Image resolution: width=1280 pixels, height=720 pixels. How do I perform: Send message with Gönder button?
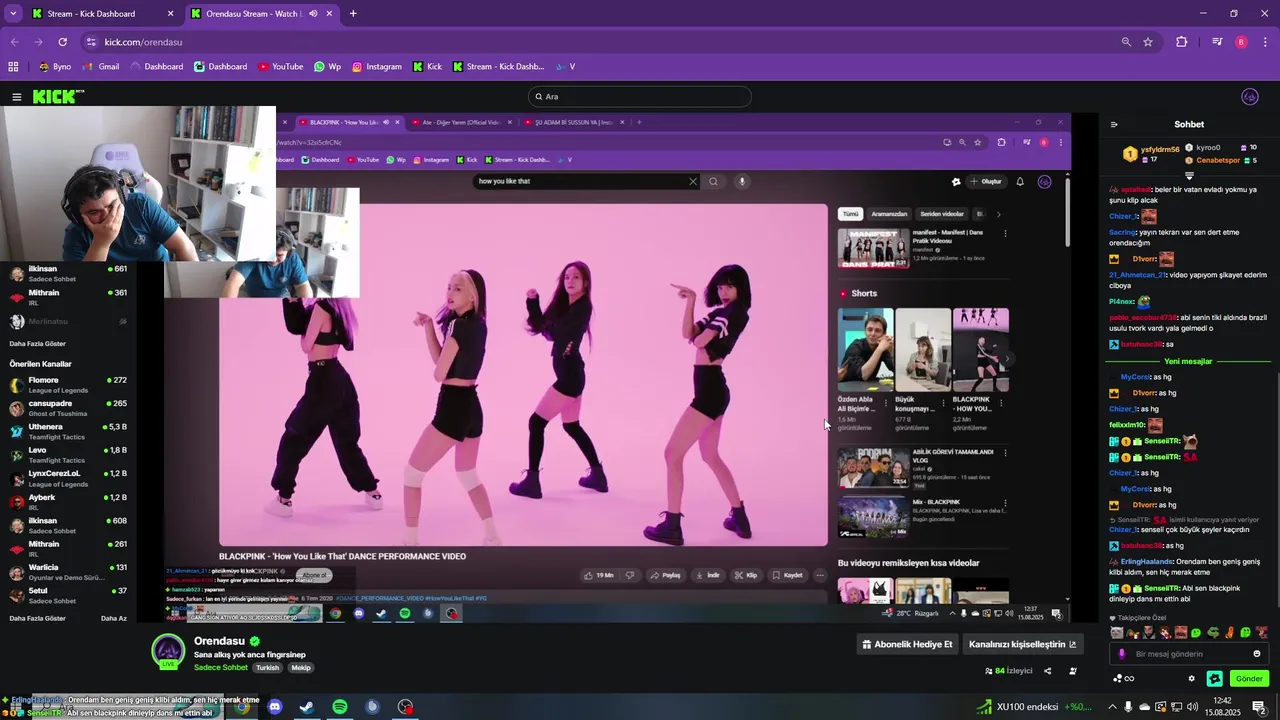1249,678
